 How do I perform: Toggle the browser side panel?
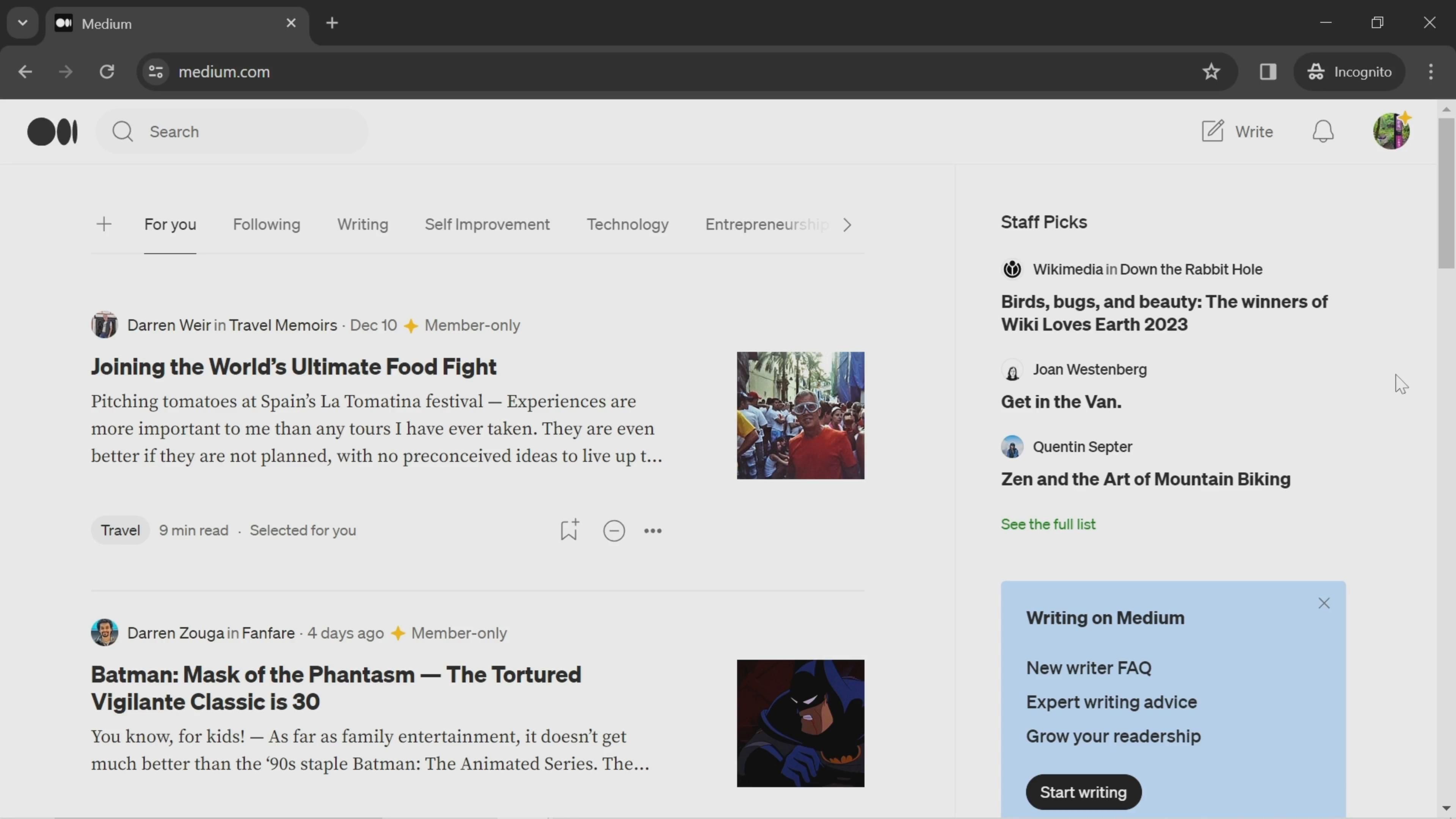point(1268,72)
